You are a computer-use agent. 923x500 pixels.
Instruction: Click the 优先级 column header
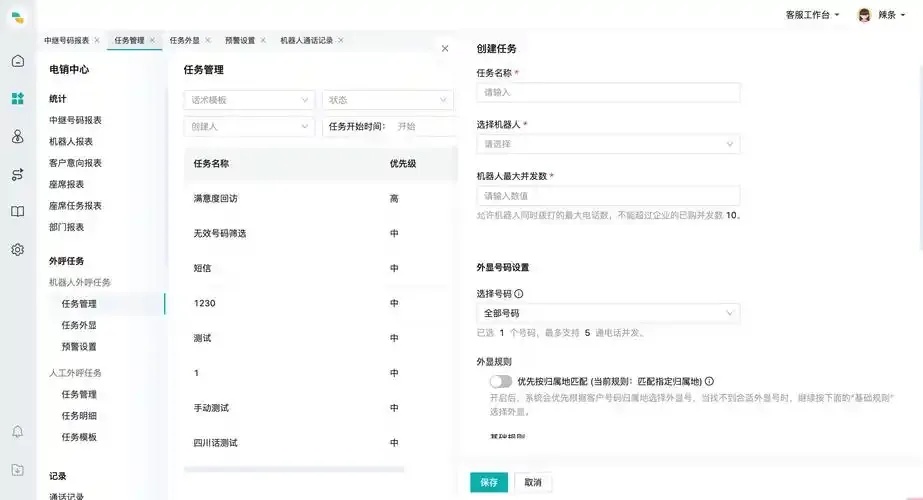point(403,164)
